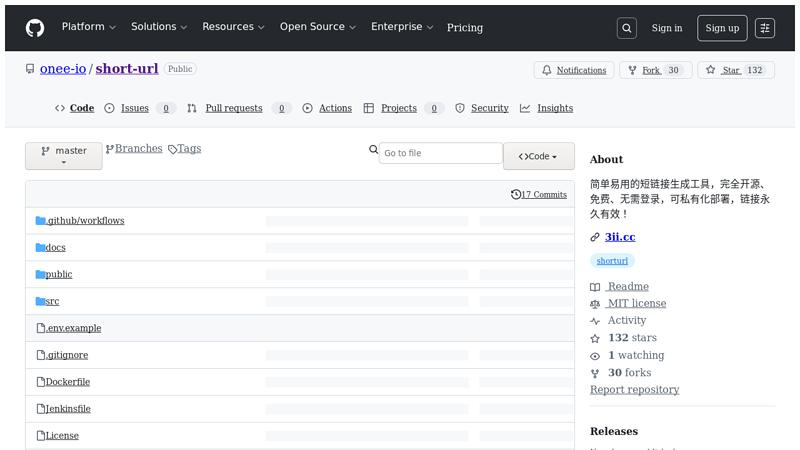Click the Security shield icon
800x450 pixels.
[x=460, y=108]
